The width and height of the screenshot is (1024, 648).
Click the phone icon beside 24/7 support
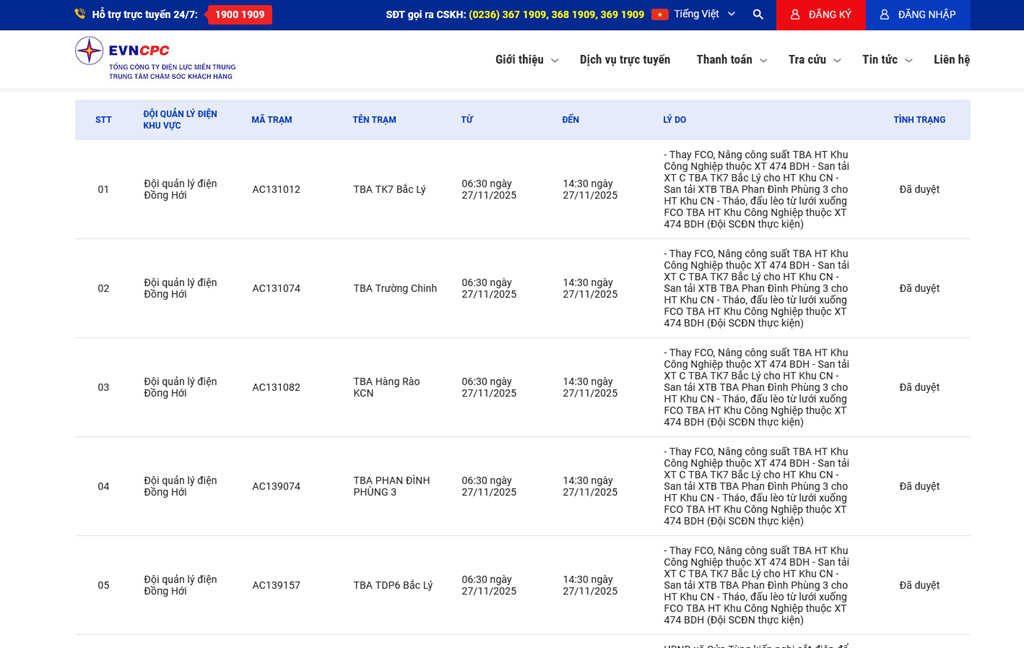[x=80, y=14]
